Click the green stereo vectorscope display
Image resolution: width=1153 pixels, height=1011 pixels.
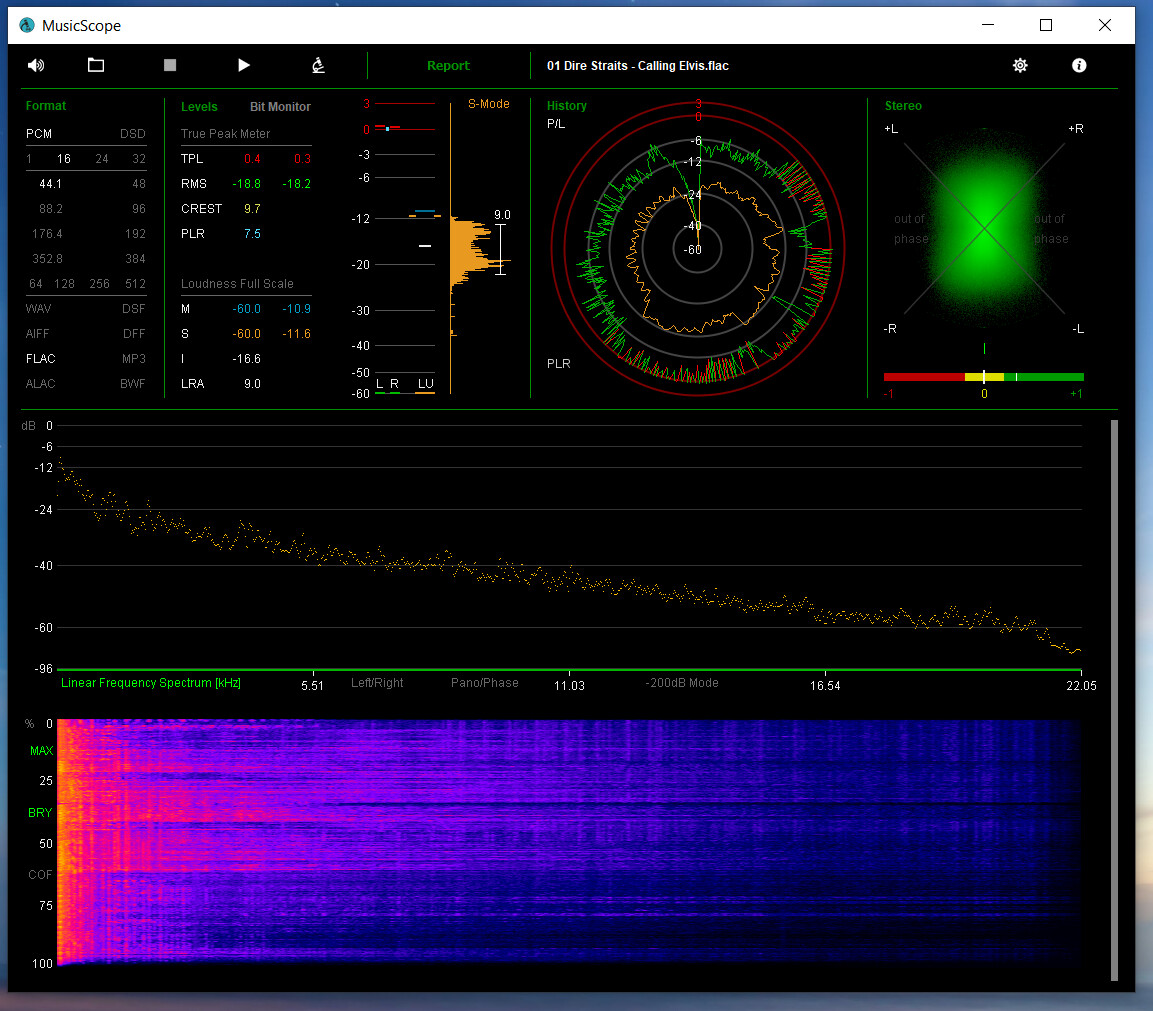click(x=984, y=229)
